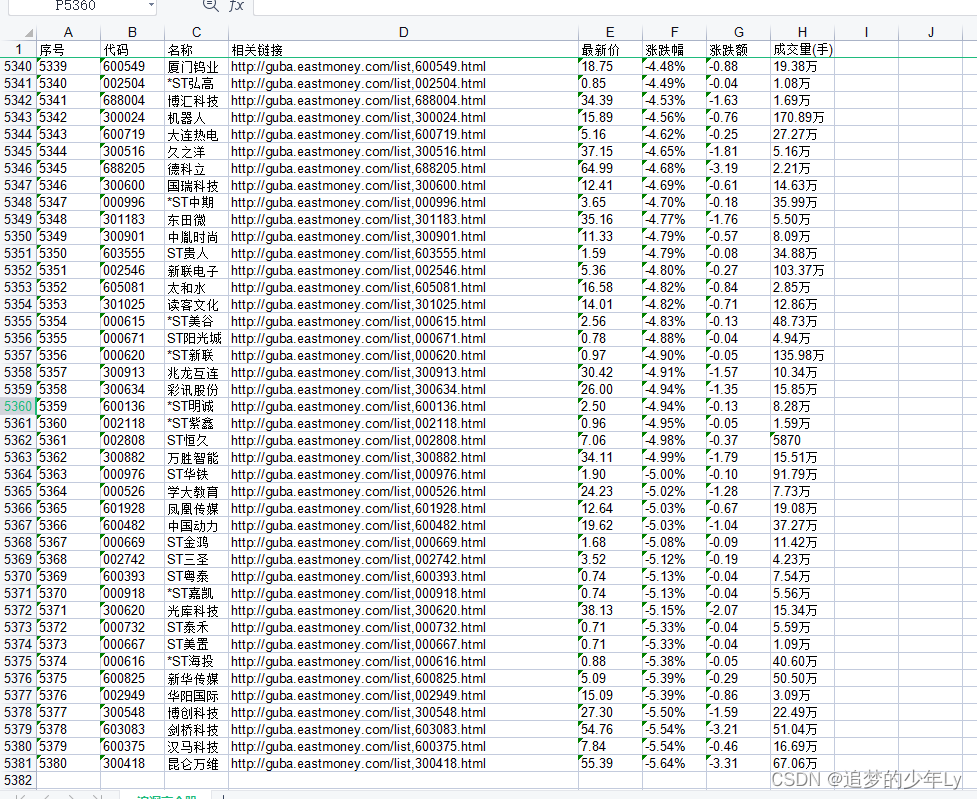Viewport: 977px width, 799px height.
Task: Click the cell with name ST贵人
Action: (x=196, y=254)
